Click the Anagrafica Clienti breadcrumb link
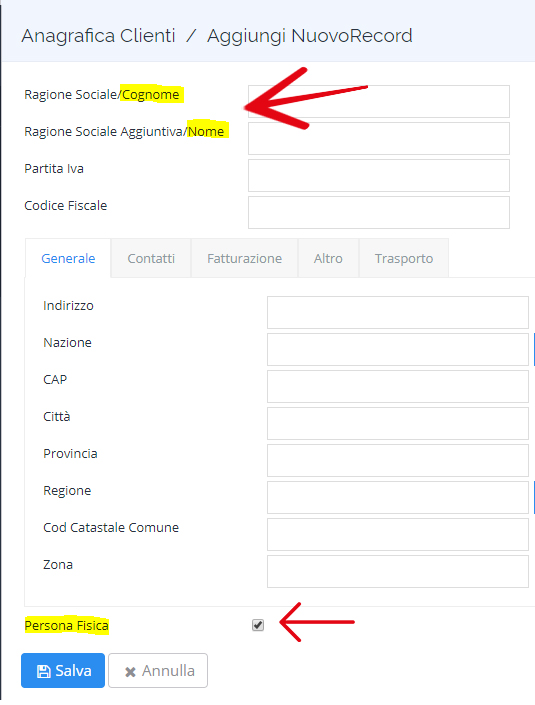The width and height of the screenshot is (535, 705). click(98, 36)
